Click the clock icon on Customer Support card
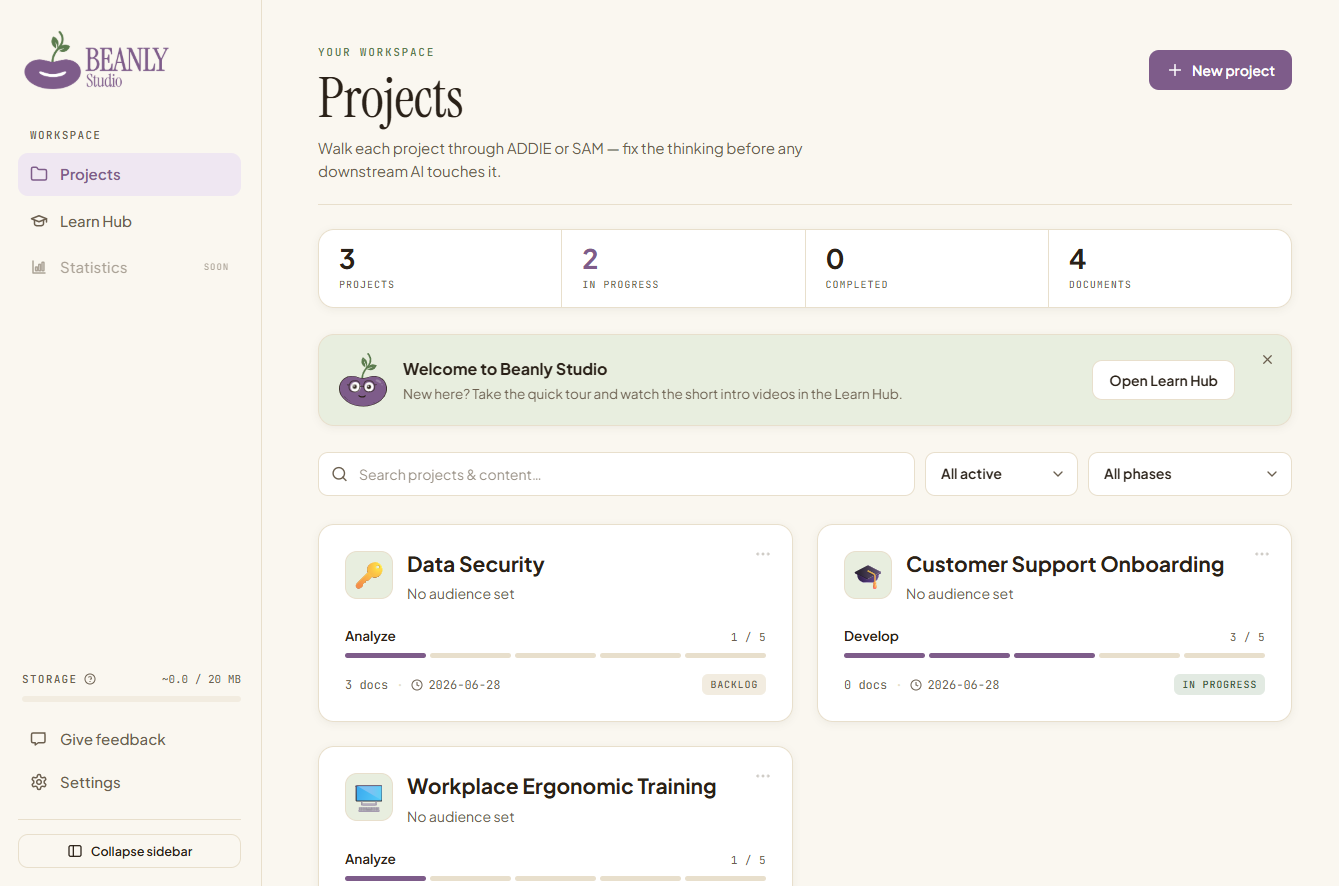1339x886 pixels. (x=916, y=685)
